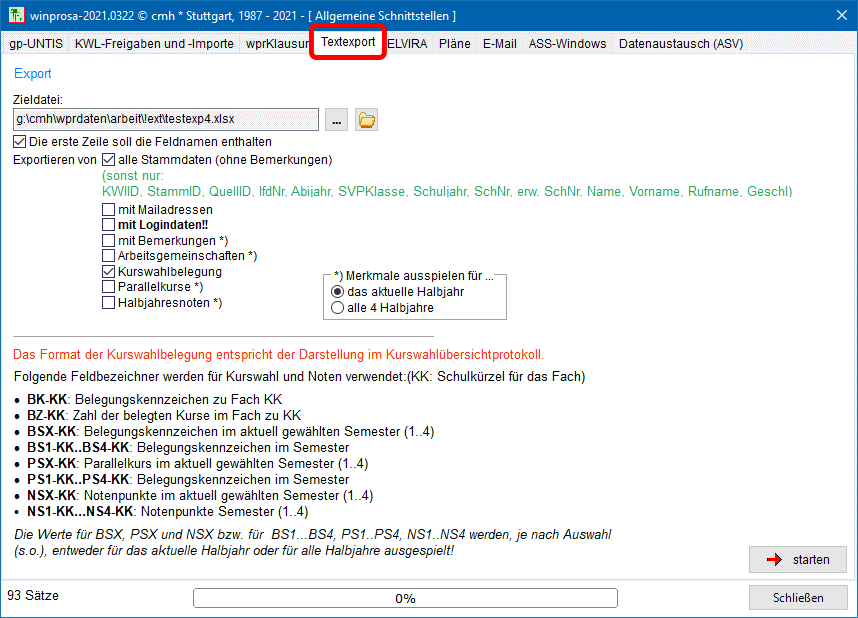Click the 'Schließen' button
The image size is (858, 618).
pos(798,598)
